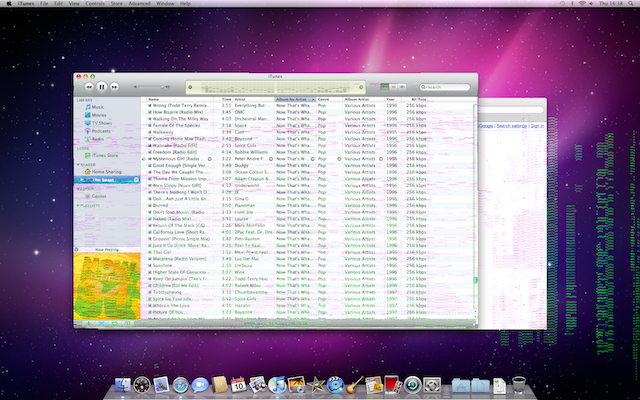Uncheck Female Of The Species
The width and height of the screenshot is (640, 400).
150,125
